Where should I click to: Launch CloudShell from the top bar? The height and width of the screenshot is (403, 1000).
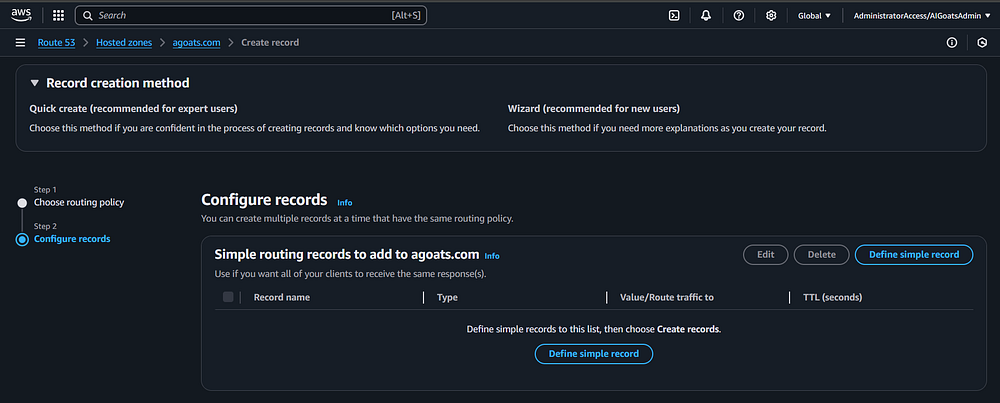click(675, 16)
